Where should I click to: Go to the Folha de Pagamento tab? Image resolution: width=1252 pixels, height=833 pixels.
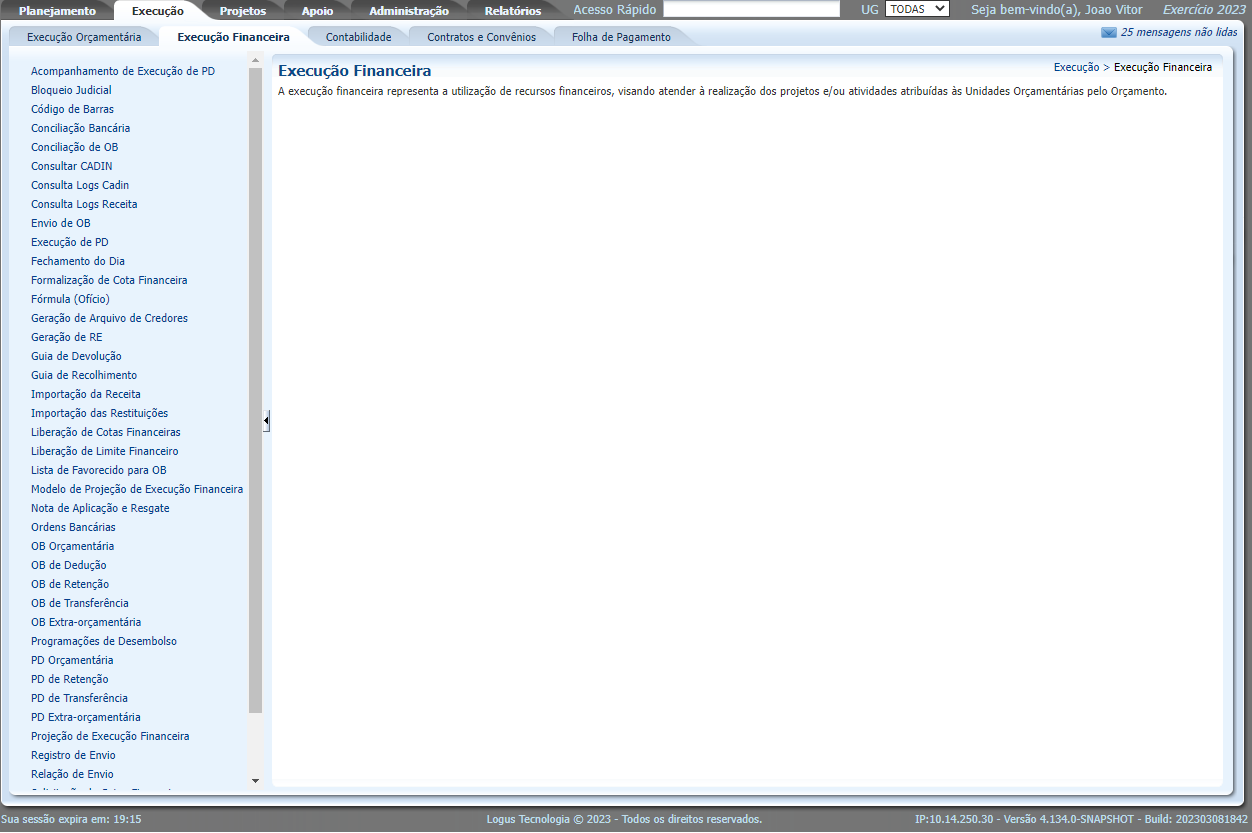click(x=621, y=37)
